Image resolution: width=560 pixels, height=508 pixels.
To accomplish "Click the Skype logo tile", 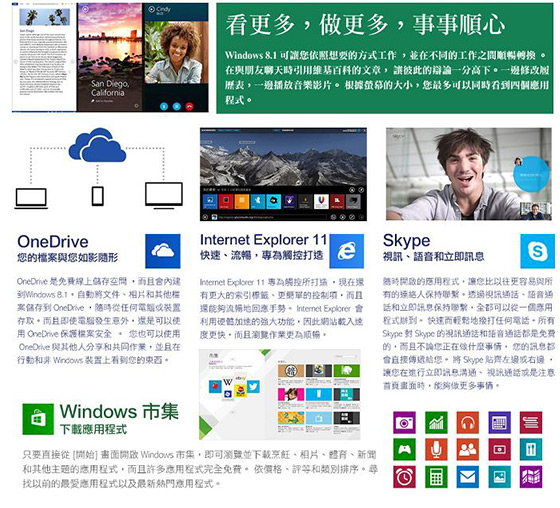I will click(x=538, y=251).
